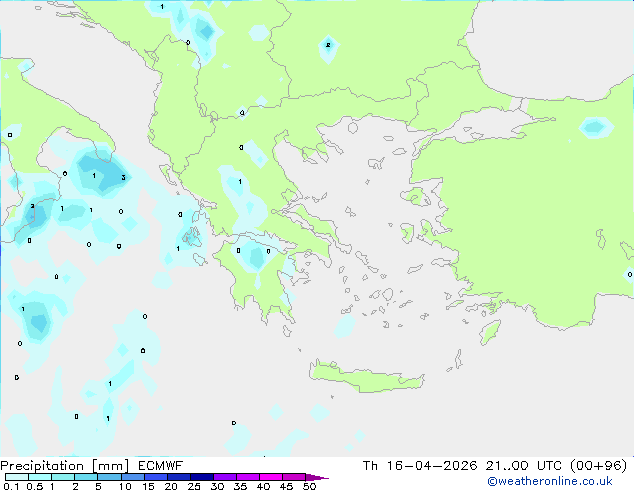Click the '30' legend scale label
The image size is (634, 490).
coord(217,486)
